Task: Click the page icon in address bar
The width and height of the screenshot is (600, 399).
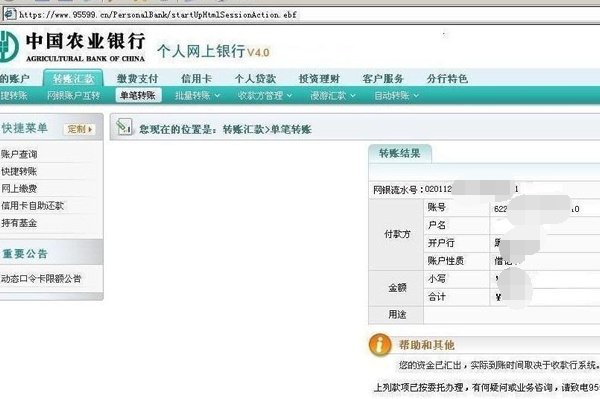Action: click(10, 15)
